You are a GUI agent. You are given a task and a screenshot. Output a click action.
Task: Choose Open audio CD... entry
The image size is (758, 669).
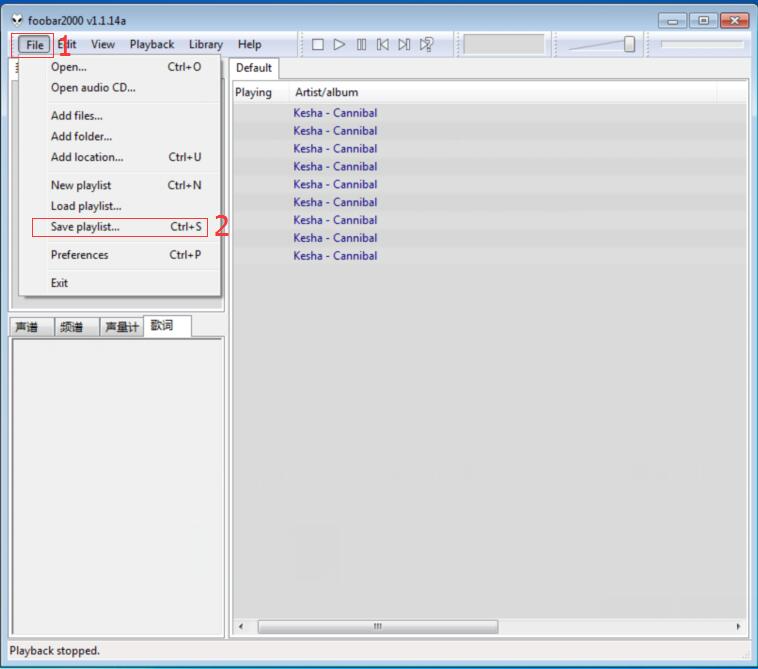click(119, 87)
